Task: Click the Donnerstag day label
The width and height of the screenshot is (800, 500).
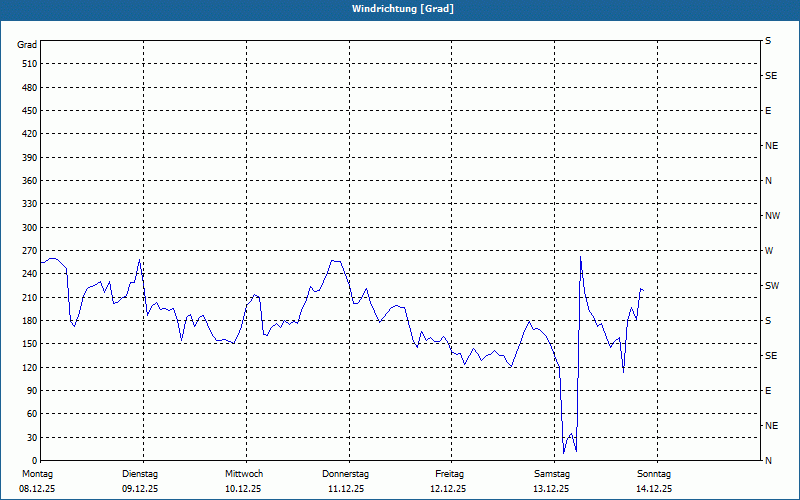Action: point(346,473)
